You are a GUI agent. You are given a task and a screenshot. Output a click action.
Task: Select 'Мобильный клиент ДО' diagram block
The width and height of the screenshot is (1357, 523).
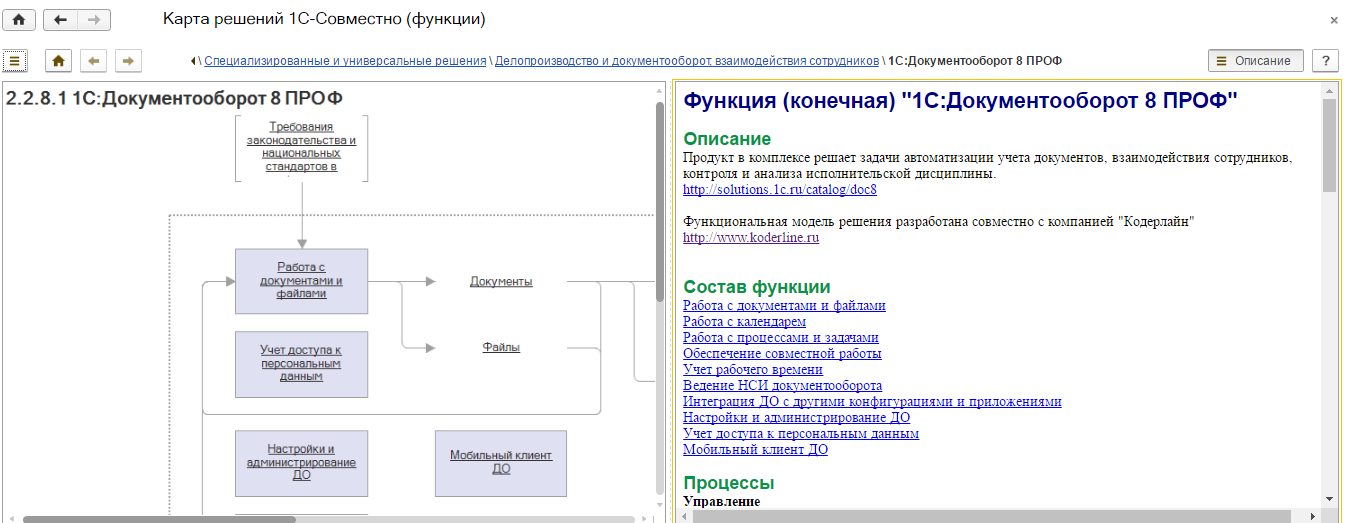click(x=500, y=462)
